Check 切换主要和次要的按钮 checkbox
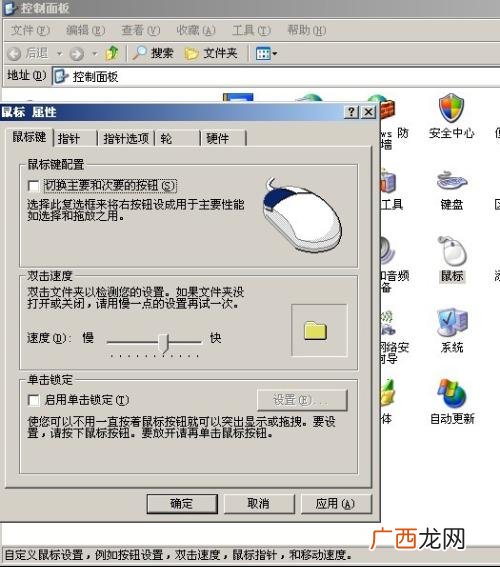500x567 pixels. point(33,186)
